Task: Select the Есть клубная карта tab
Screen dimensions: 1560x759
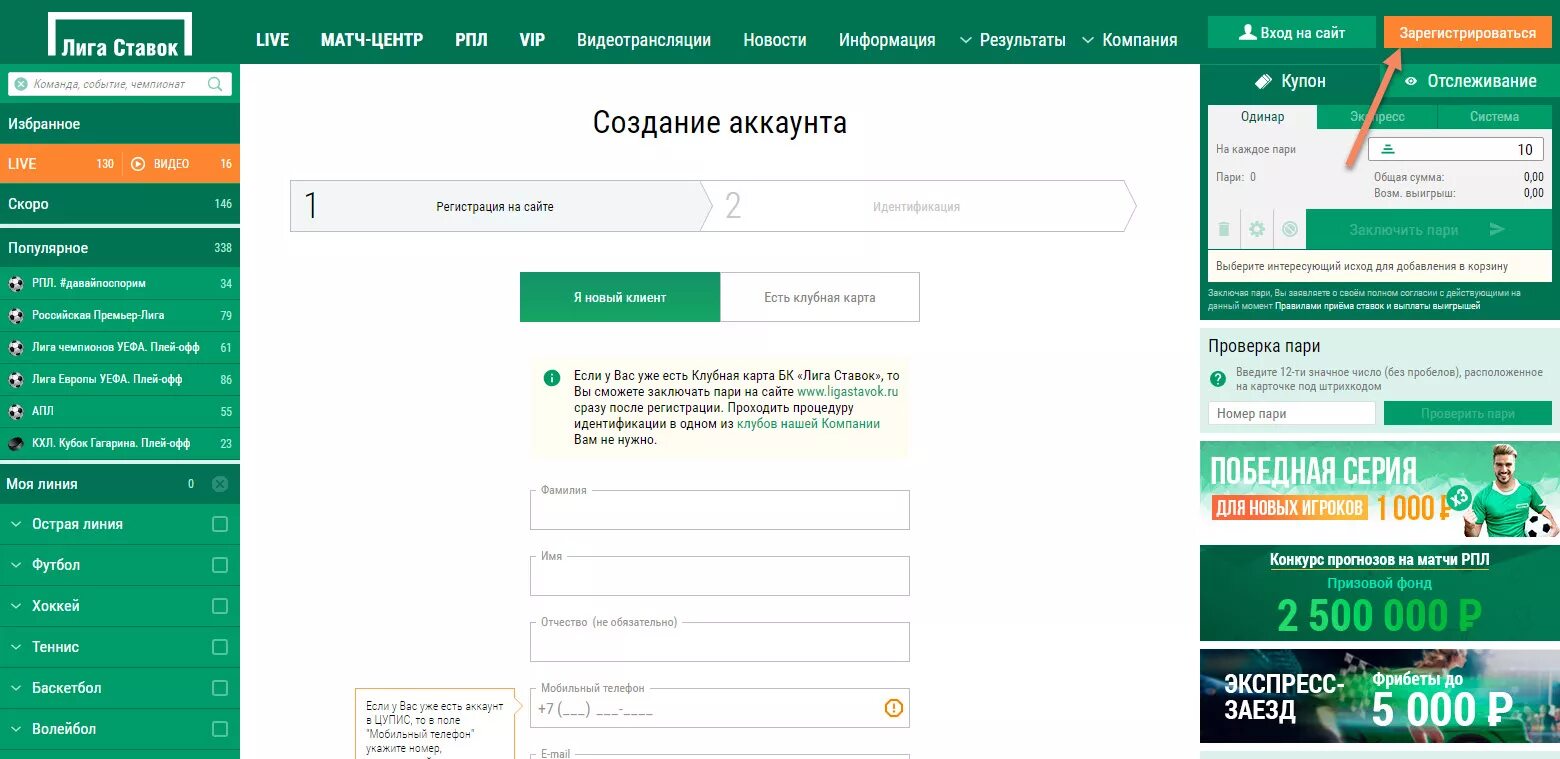Action: tap(820, 297)
